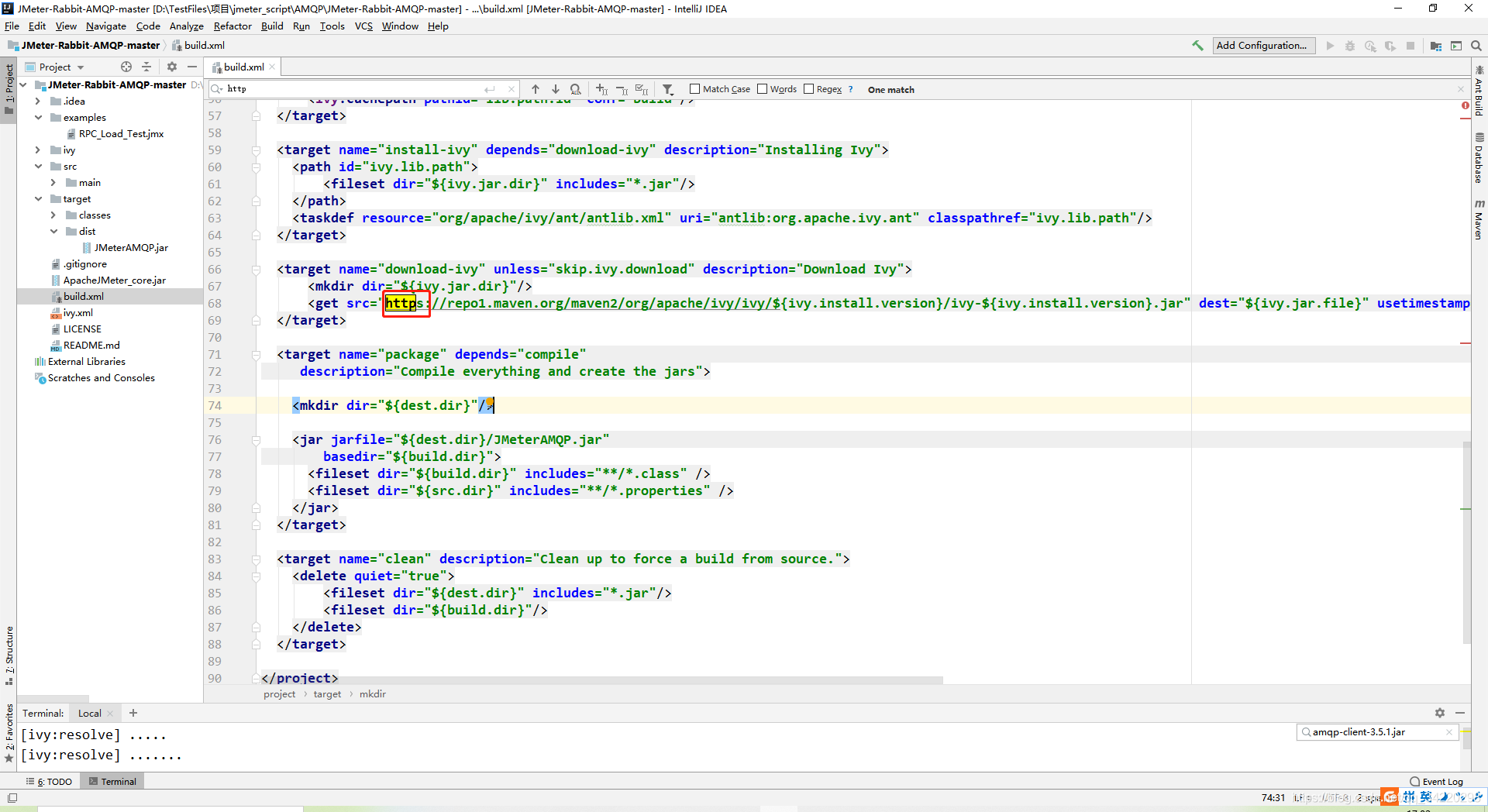Click Find All search results icon
The height and width of the screenshot is (812, 1488).
576,89
